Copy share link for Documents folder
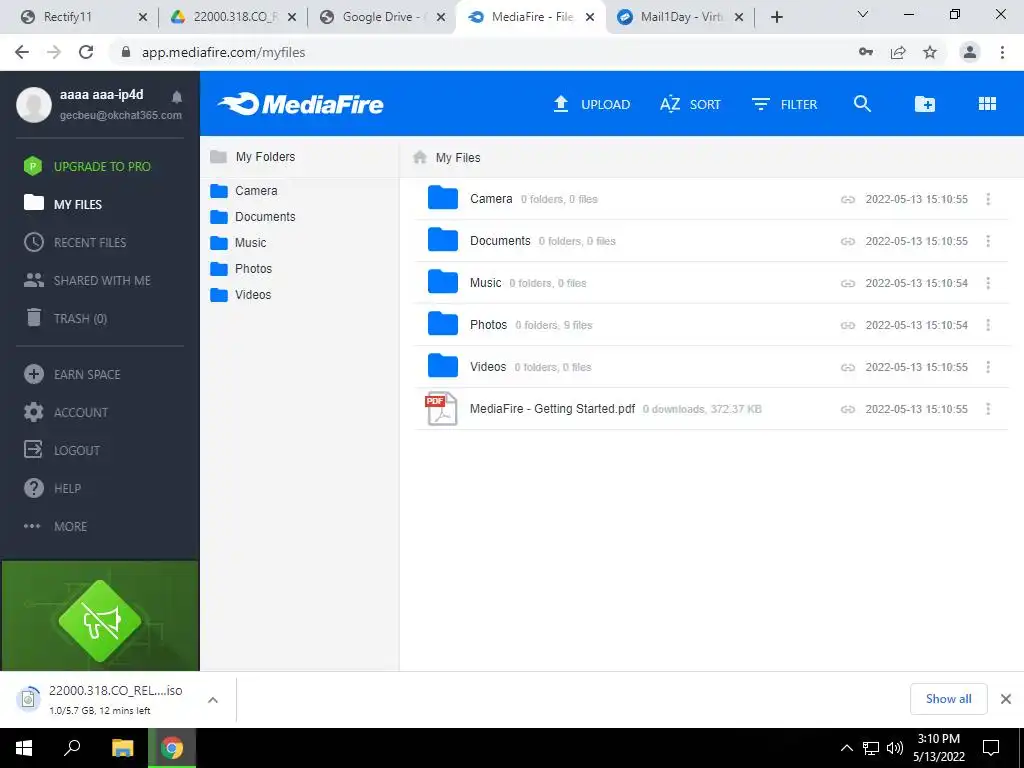This screenshot has width=1024, height=768. (848, 241)
